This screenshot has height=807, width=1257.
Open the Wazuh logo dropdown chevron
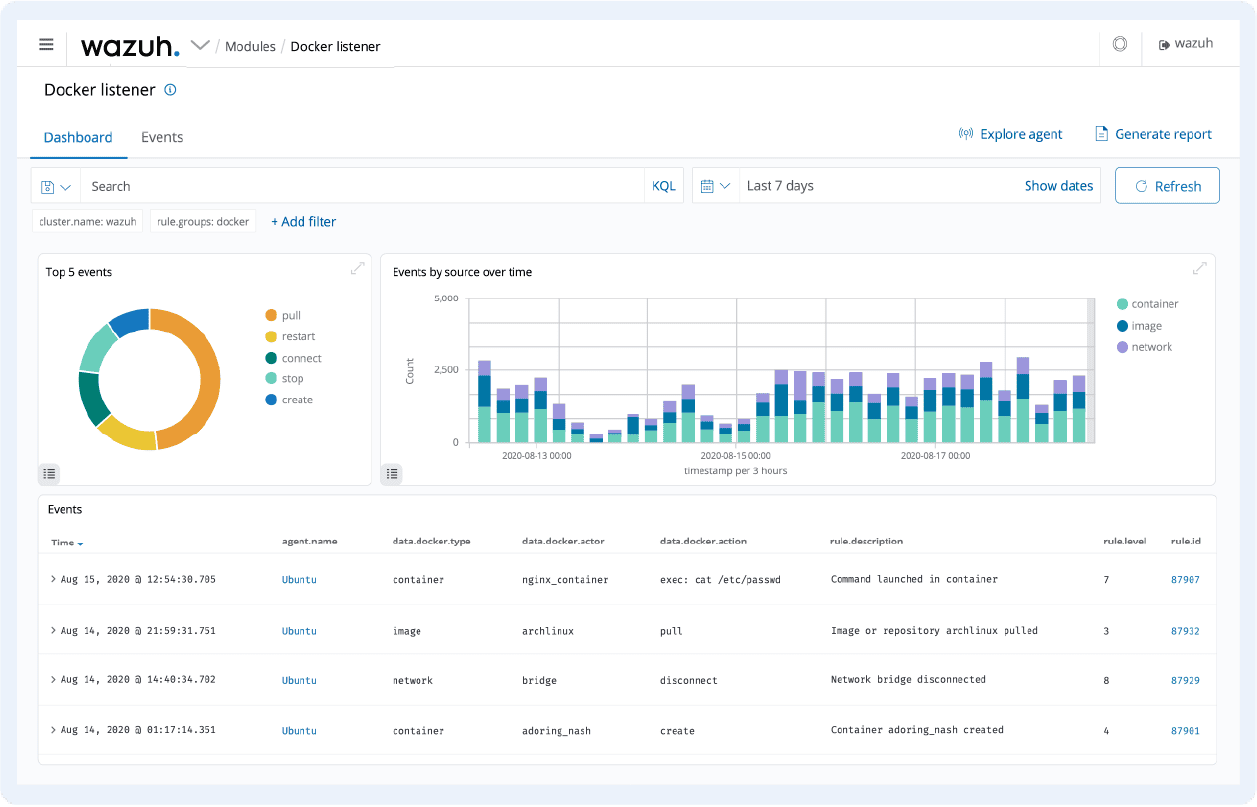pyautogui.click(x=200, y=45)
